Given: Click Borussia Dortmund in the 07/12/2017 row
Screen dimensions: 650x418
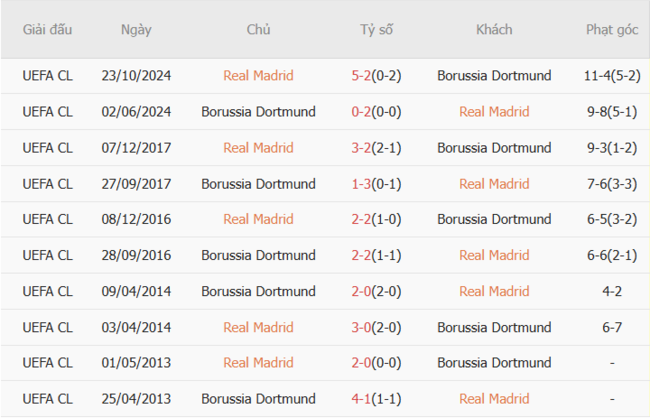Looking at the screenshot, I should tap(494, 148).
